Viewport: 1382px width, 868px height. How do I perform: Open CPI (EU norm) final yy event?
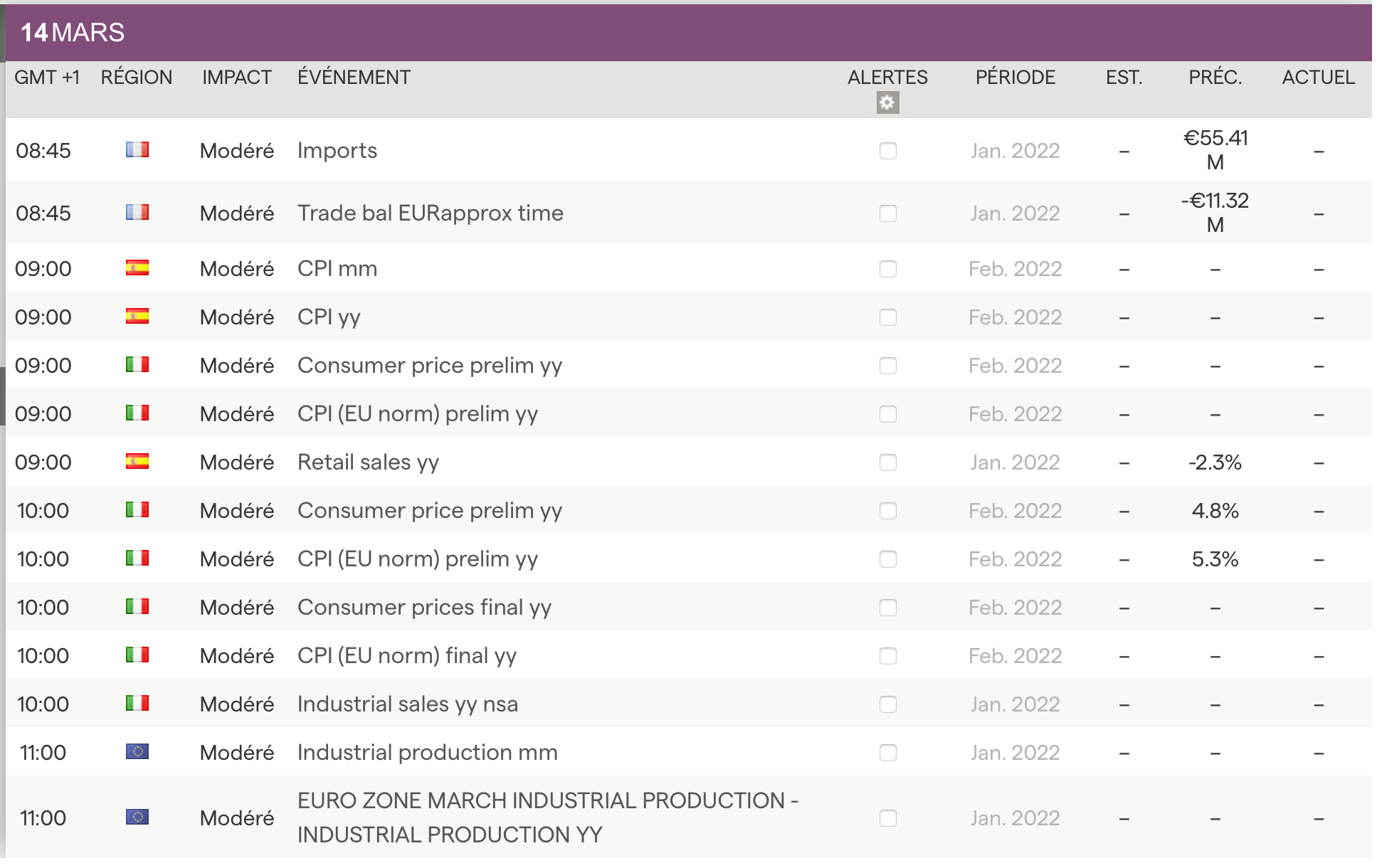406,656
